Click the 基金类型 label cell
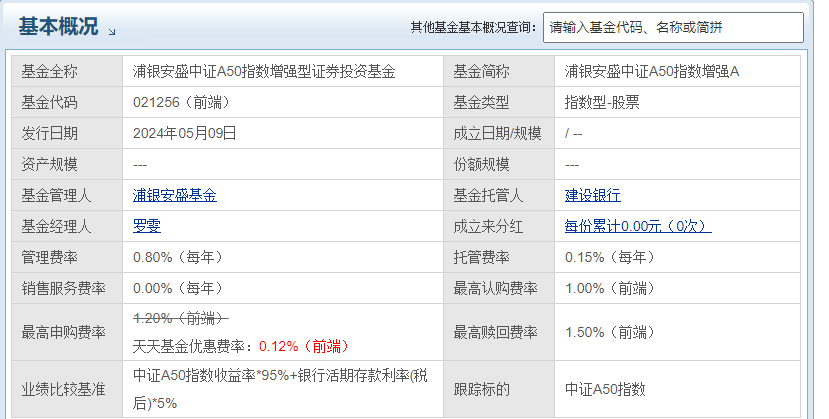829x419 pixels. click(x=499, y=103)
